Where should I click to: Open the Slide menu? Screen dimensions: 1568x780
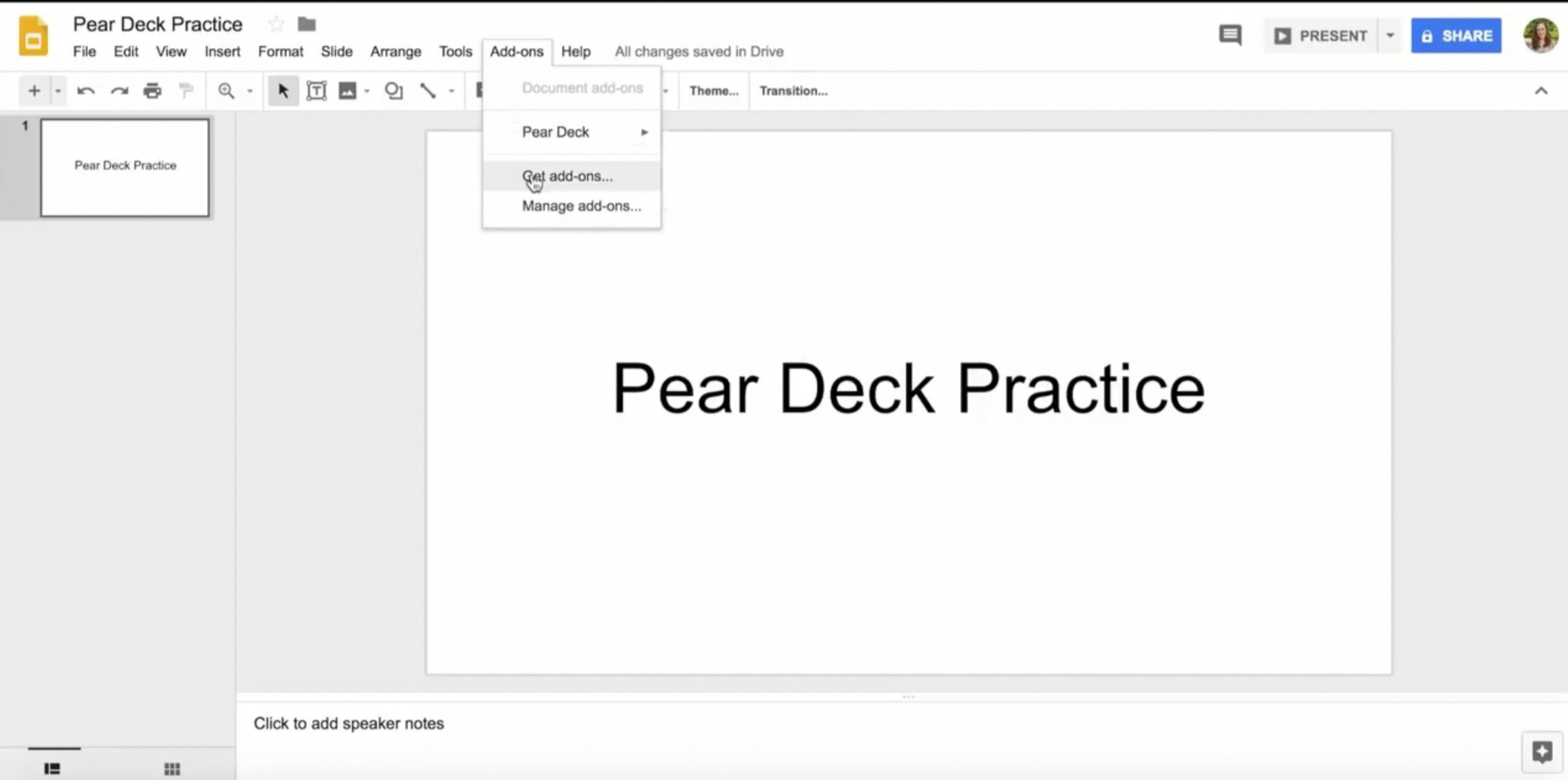pyautogui.click(x=336, y=51)
